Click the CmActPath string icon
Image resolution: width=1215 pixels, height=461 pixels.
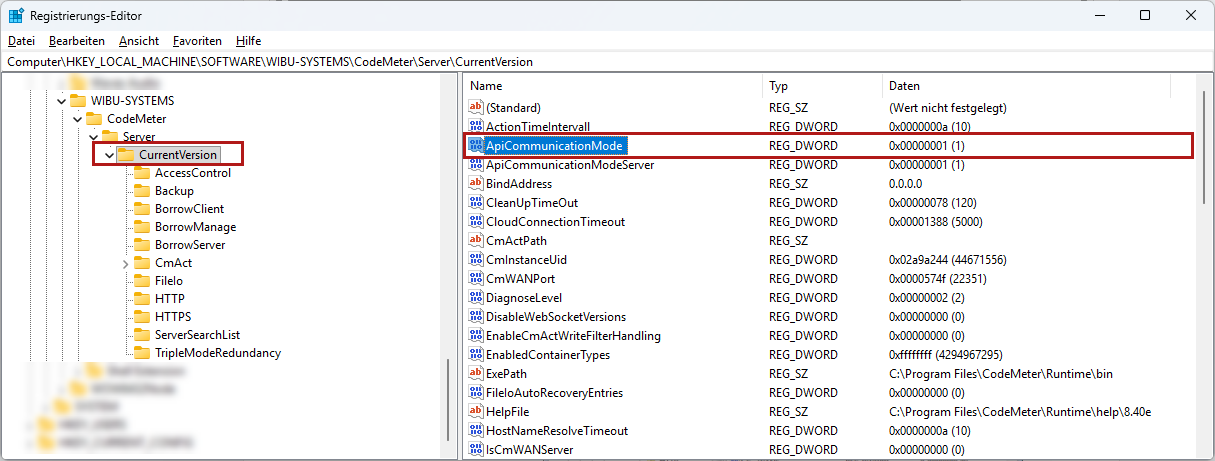pyautogui.click(x=476, y=241)
